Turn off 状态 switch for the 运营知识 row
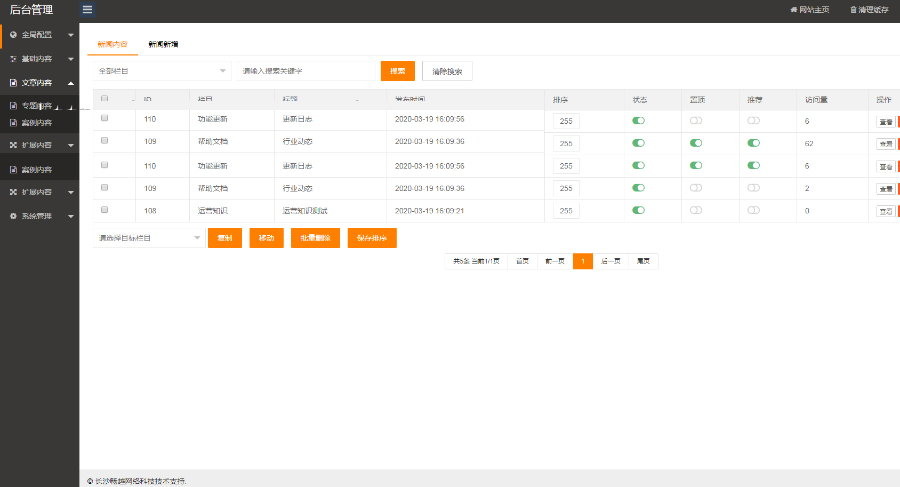The image size is (900, 487). (x=638, y=211)
